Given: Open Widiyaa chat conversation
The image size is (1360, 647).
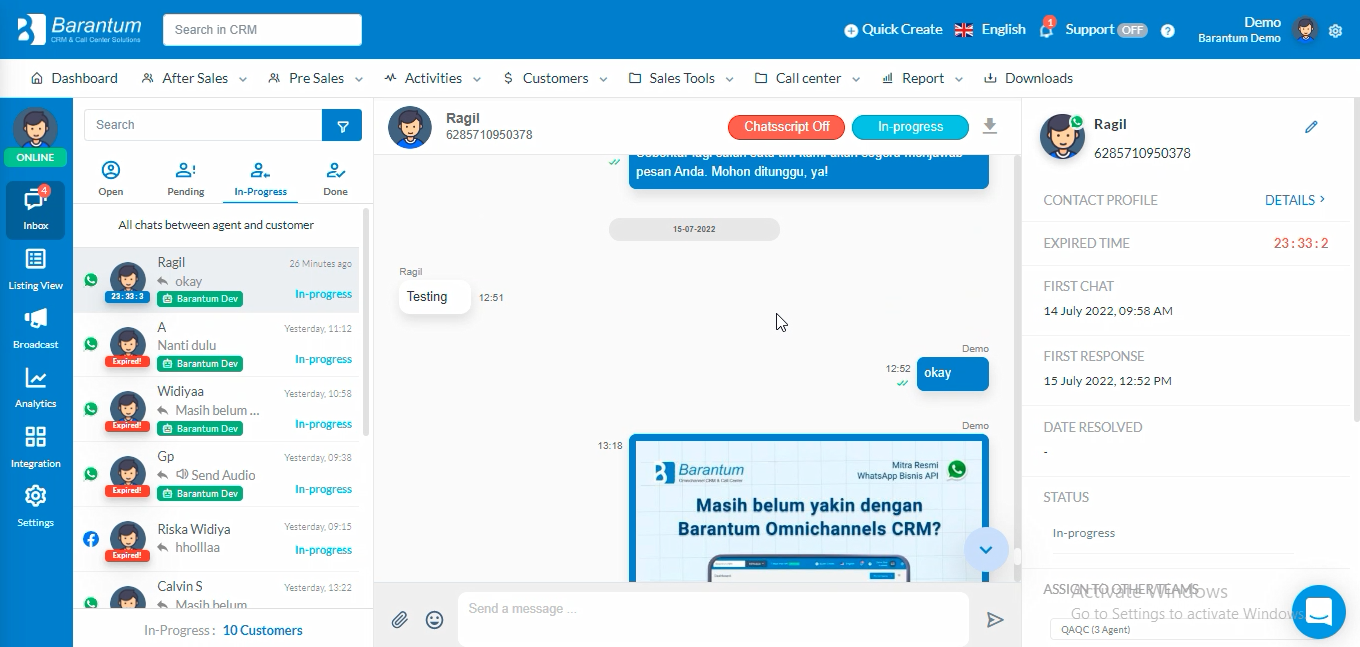Looking at the screenshot, I should point(216,409).
